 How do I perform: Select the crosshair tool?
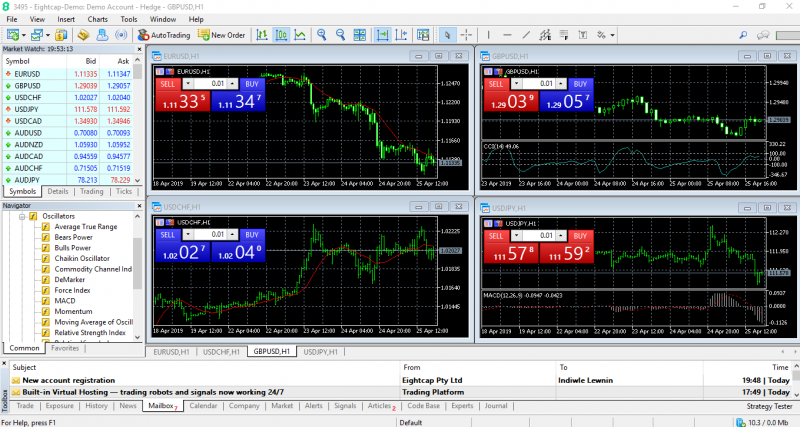pos(466,35)
